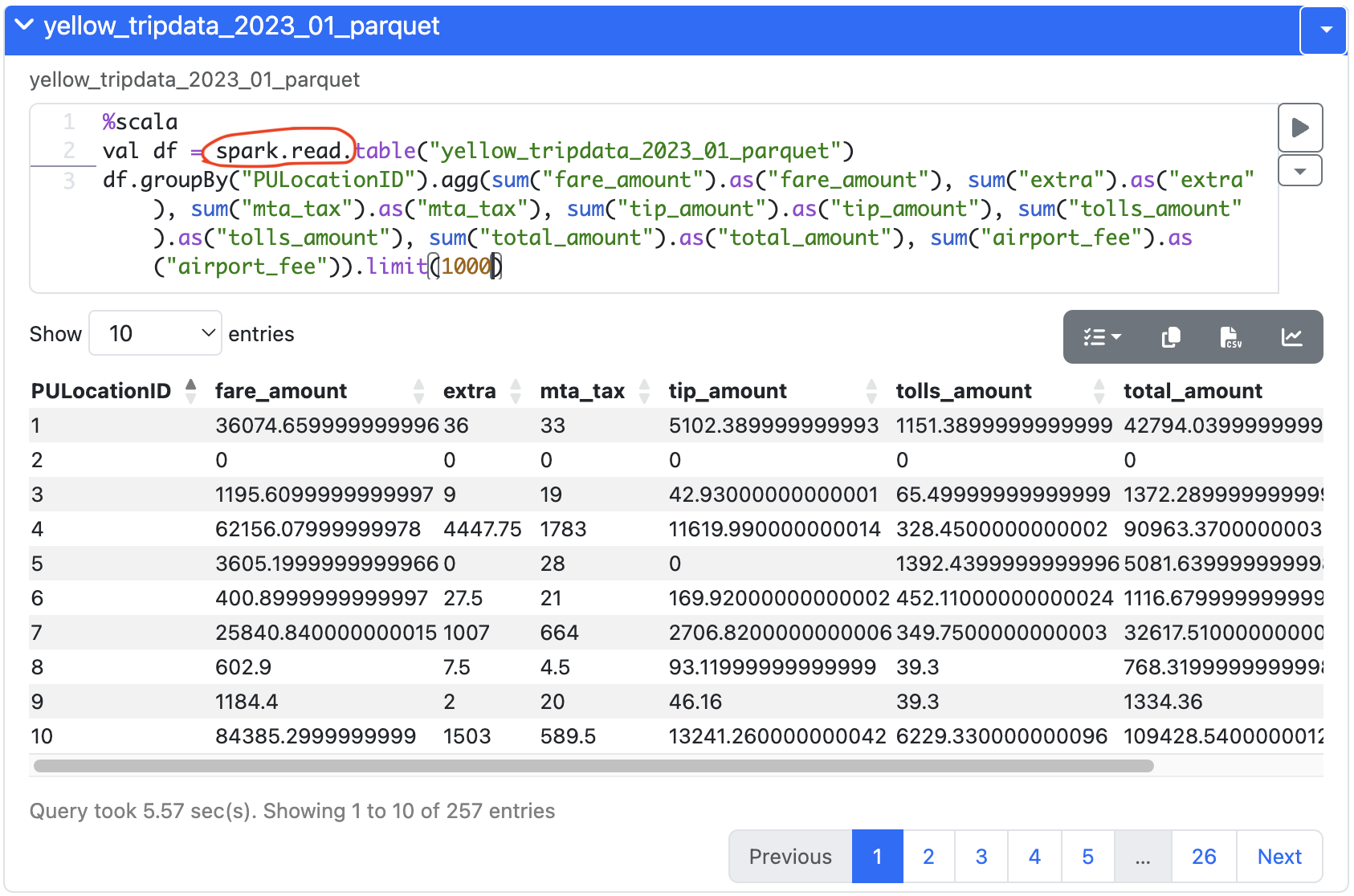The width and height of the screenshot is (1354, 896).
Task: Collapse the yellow_tripdata_2023_01_parquet section
Action: click(x=25, y=26)
